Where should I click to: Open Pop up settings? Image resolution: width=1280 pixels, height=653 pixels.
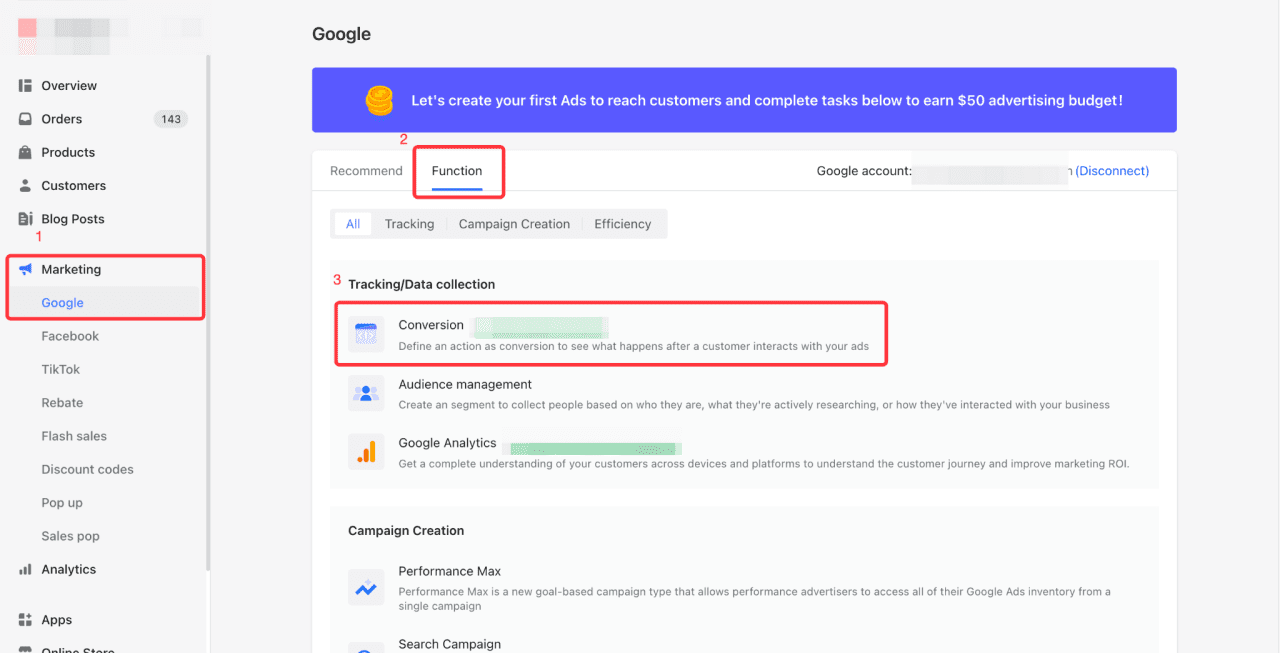click(62, 503)
